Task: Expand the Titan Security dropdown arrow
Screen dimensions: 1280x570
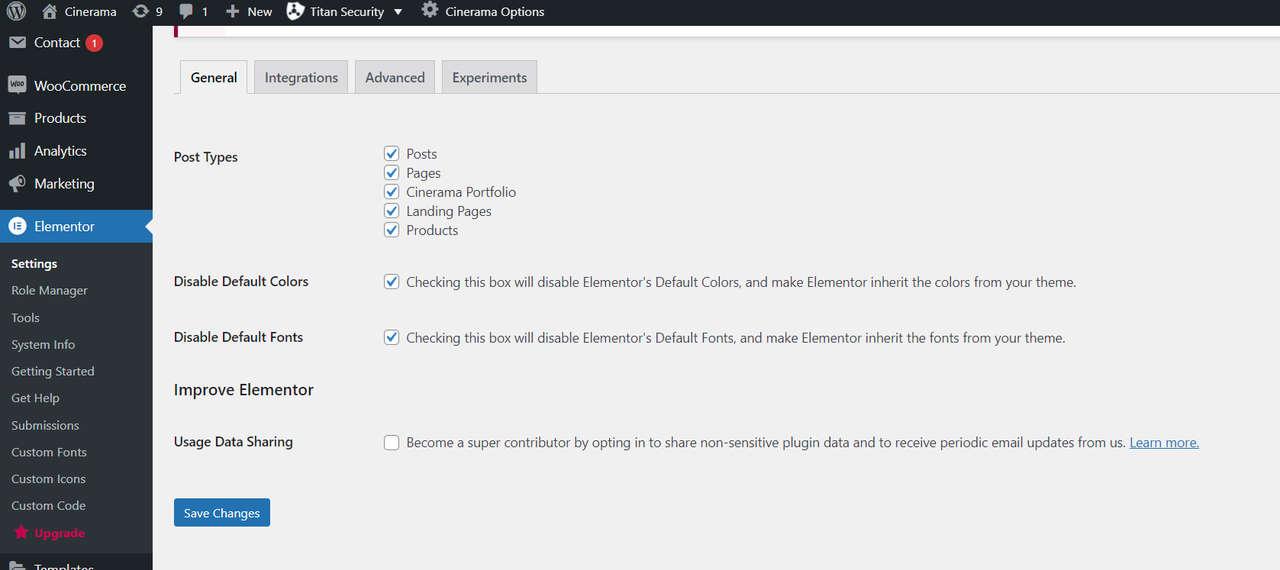Action: click(398, 12)
